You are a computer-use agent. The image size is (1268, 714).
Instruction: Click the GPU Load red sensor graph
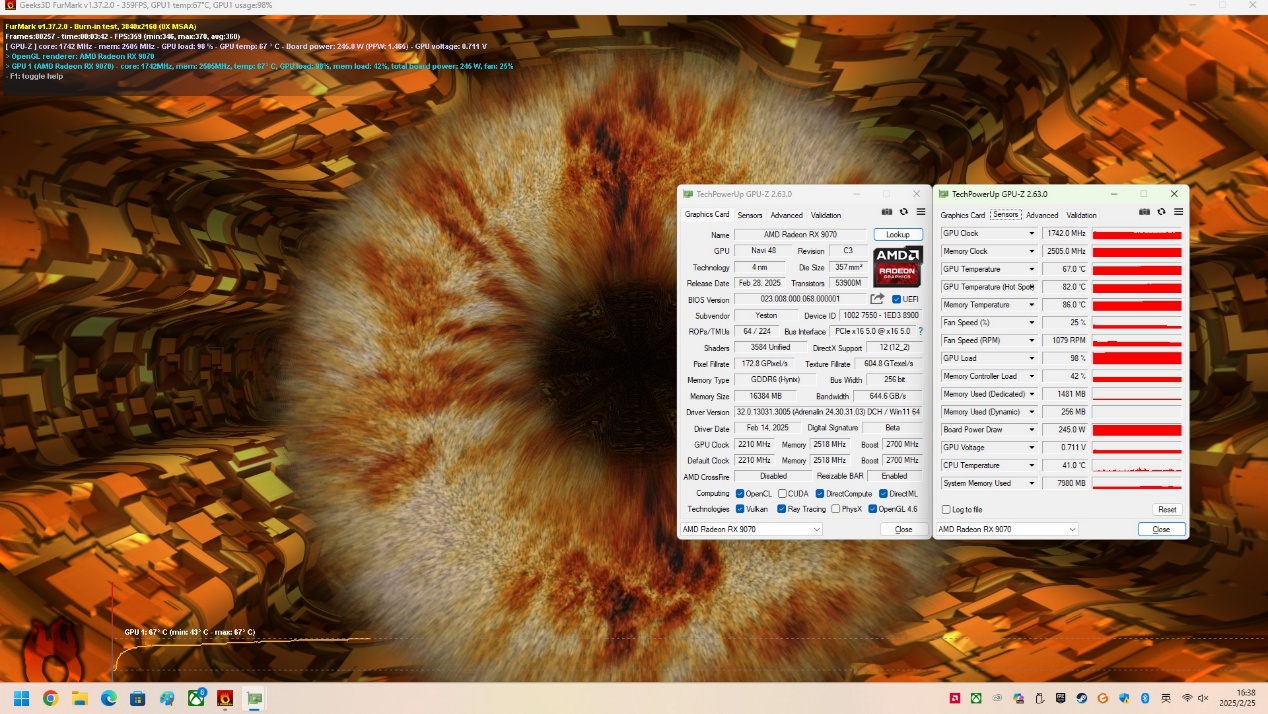tap(1137, 358)
